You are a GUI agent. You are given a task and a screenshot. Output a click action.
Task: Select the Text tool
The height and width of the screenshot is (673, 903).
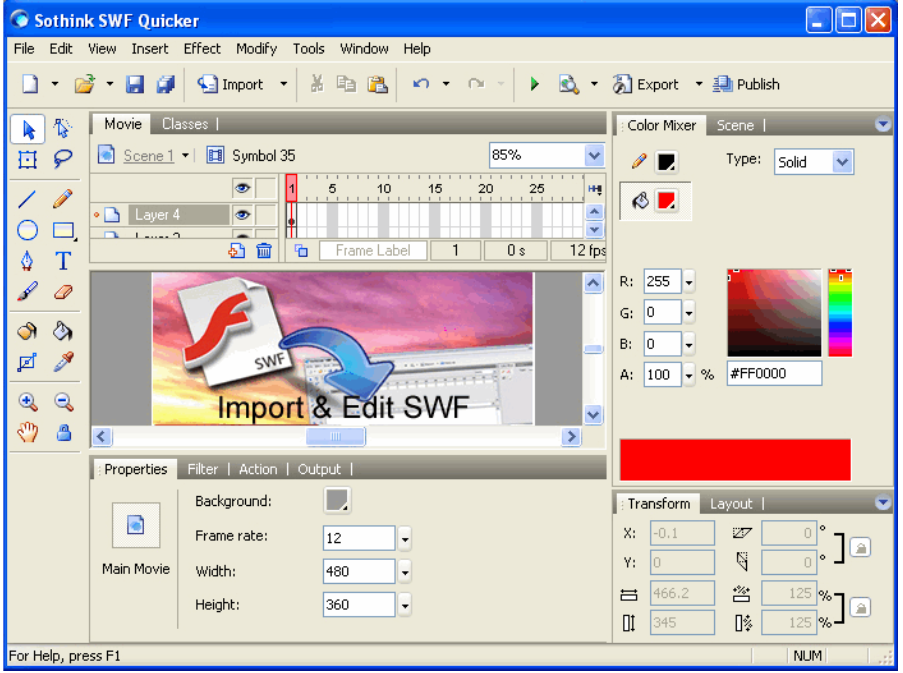point(63,261)
